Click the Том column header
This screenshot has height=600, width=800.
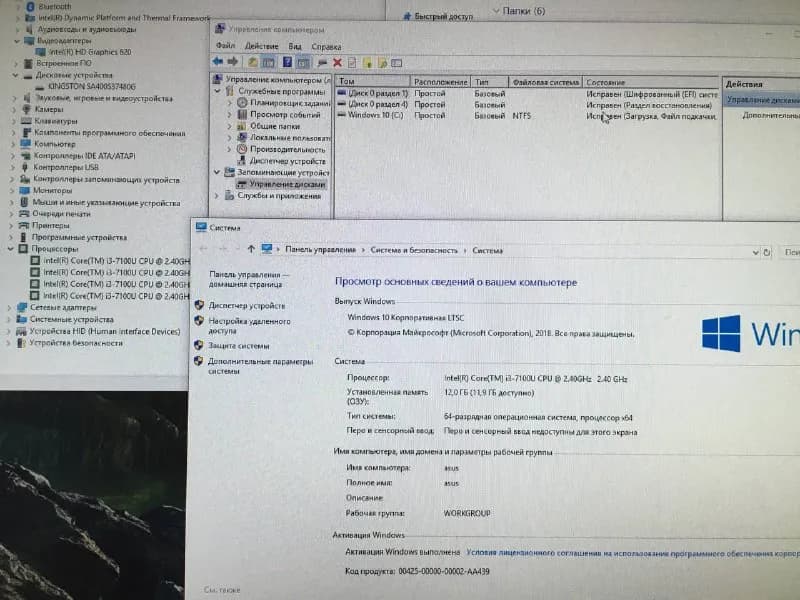372,81
